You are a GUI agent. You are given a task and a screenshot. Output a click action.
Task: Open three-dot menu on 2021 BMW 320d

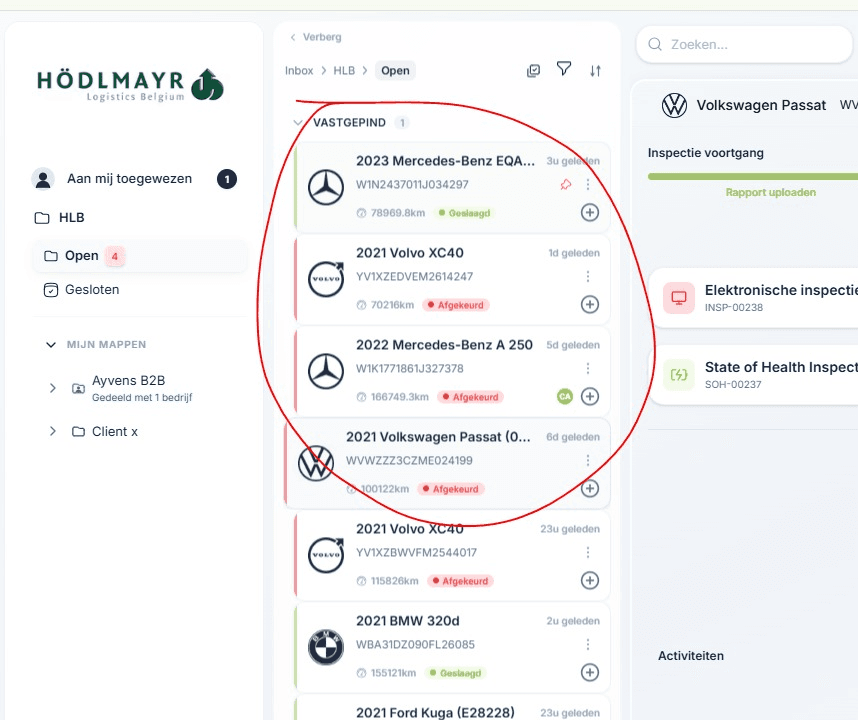tap(588, 645)
